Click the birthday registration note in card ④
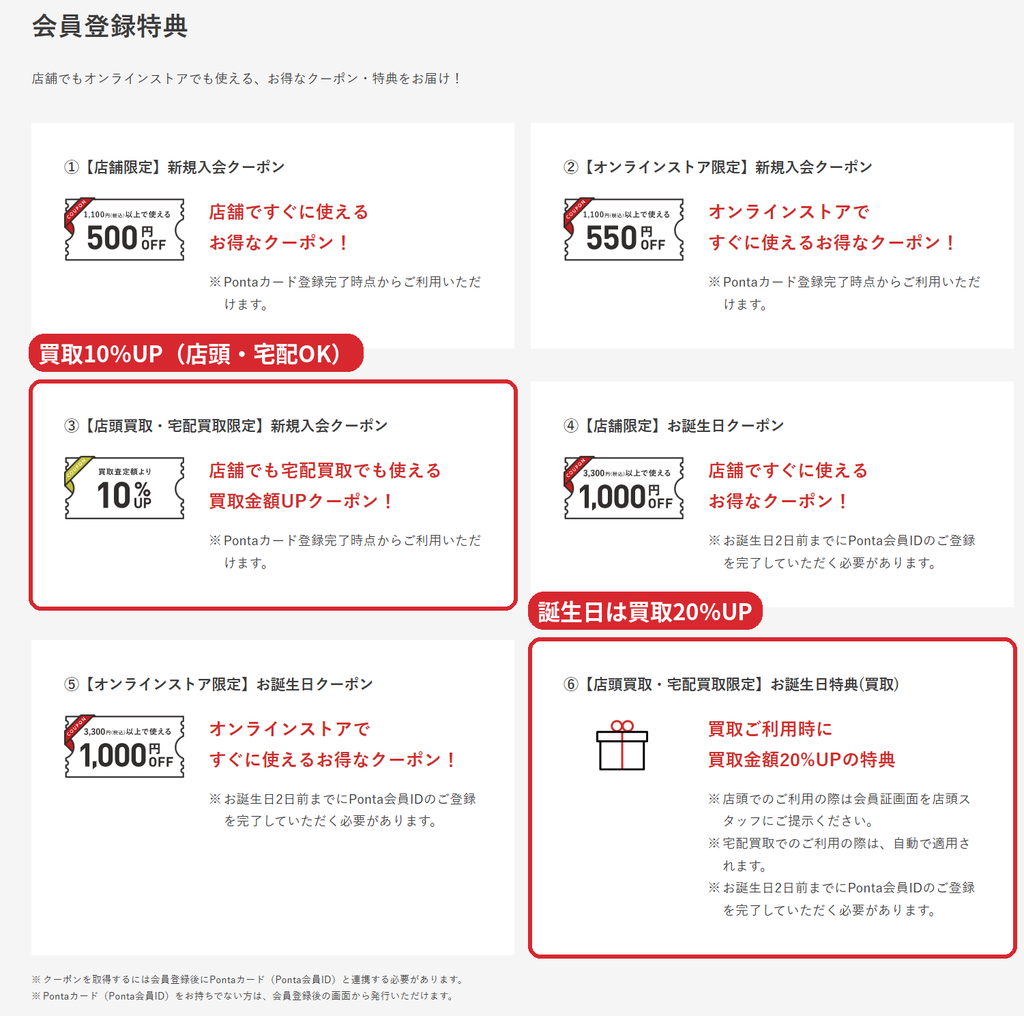The height and width of the screenshot is (1016, 1024). [x=842, y=551]
